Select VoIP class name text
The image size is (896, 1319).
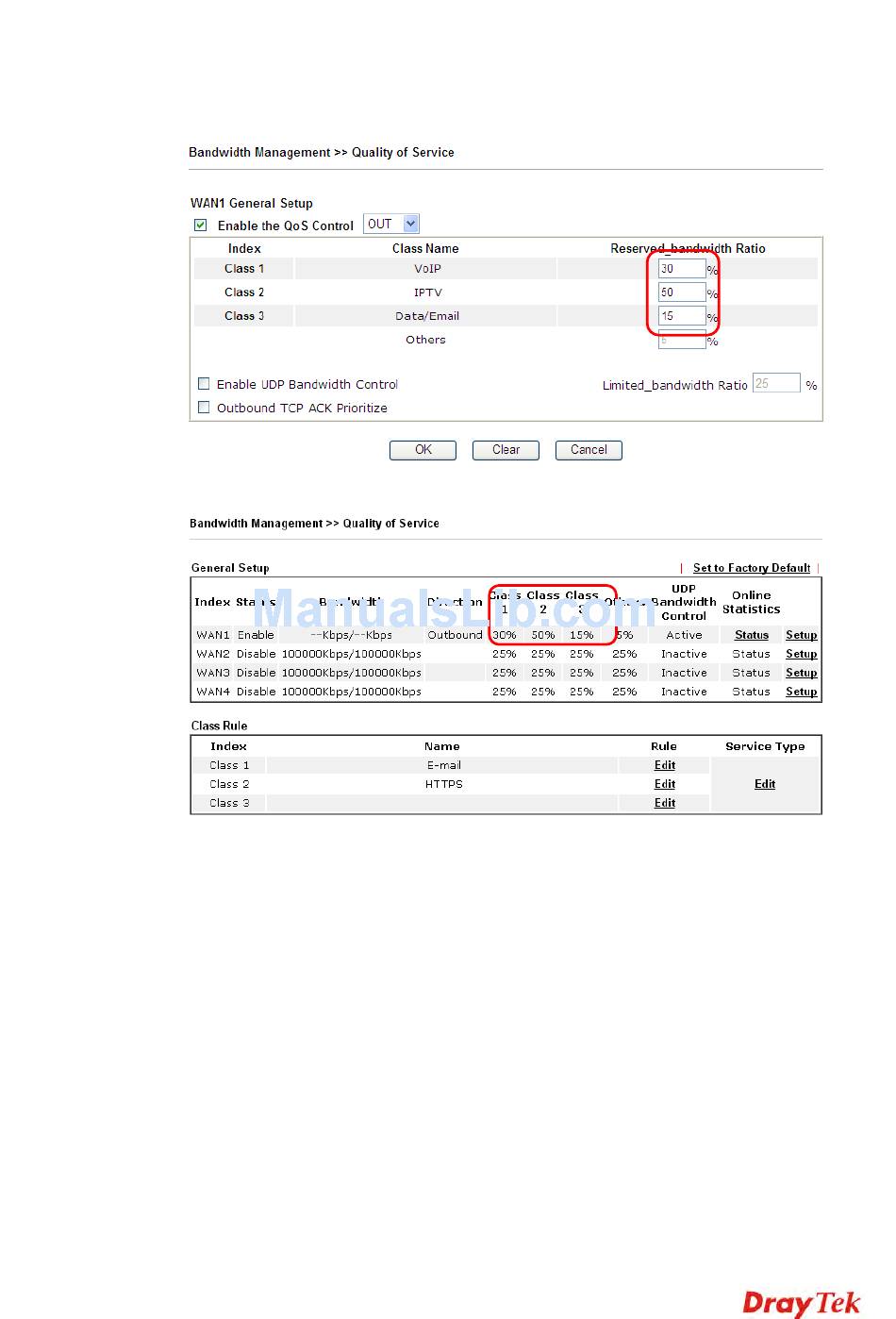pyautogui.click(x=427, y=269)
